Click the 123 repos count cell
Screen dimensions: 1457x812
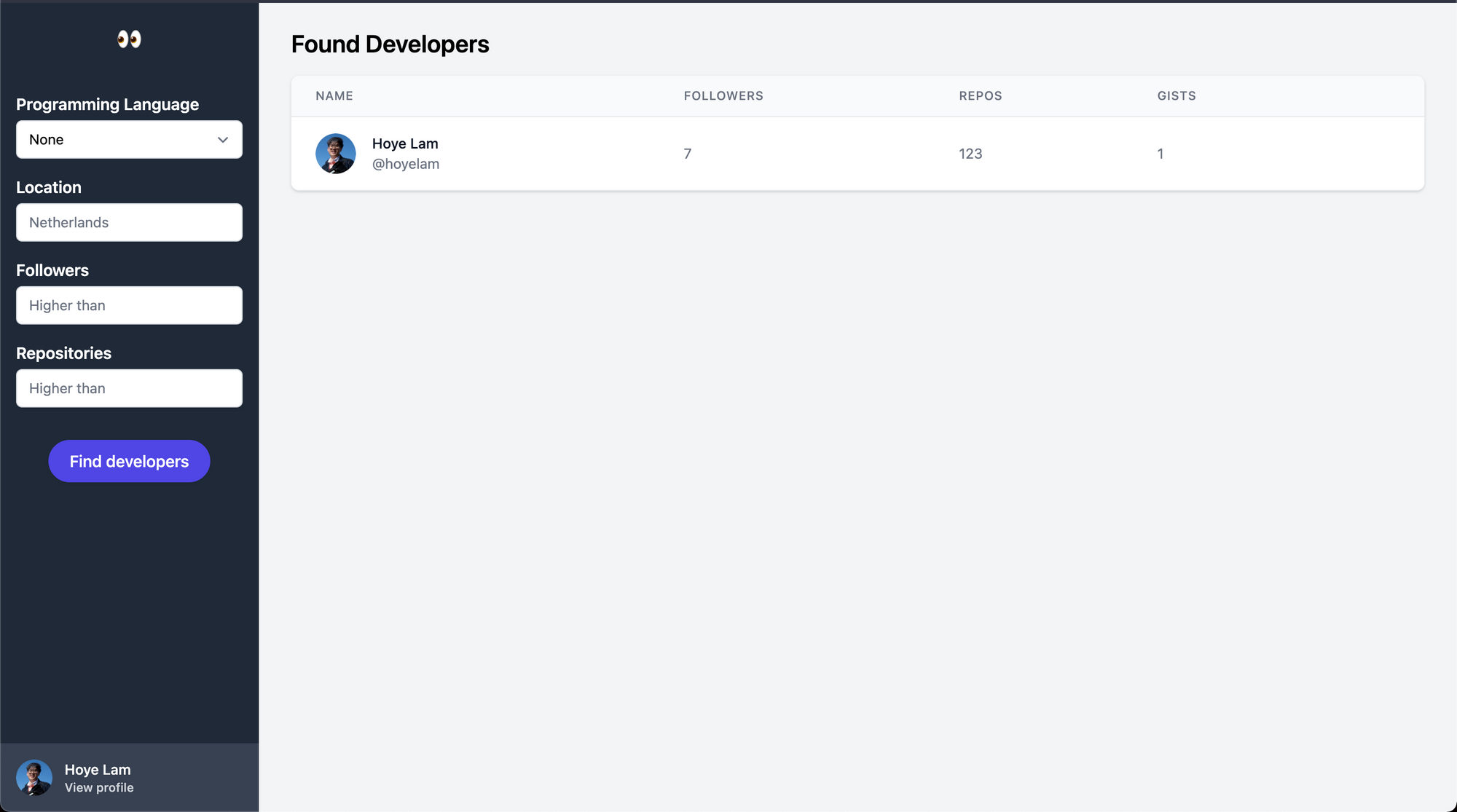[x=970, y=154]
